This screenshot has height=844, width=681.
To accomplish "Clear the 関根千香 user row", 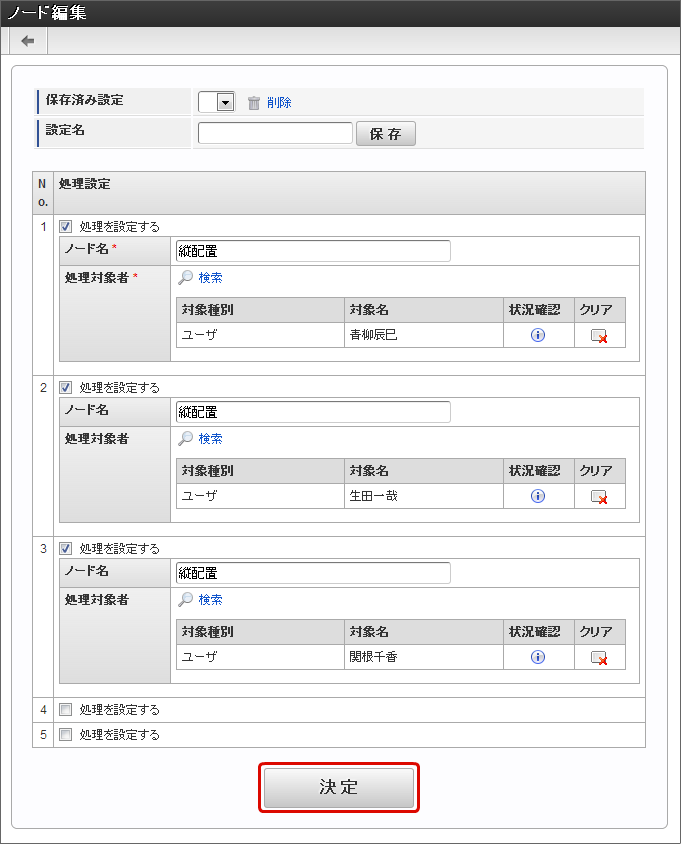I will (x=599, y=658).
